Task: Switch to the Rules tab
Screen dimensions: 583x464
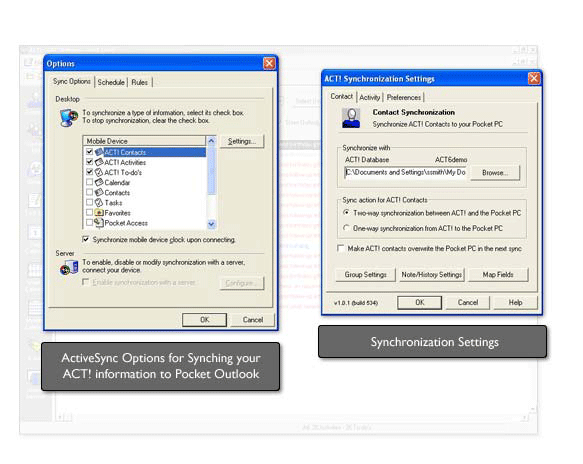Action: [x=139, y=83]
